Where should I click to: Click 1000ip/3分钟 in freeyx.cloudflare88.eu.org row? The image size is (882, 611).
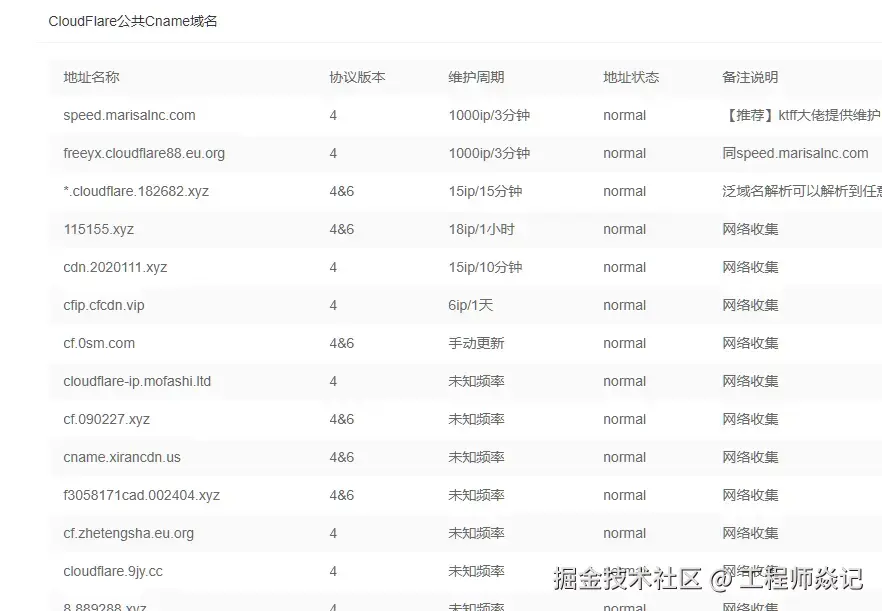[x=489, y=153]
